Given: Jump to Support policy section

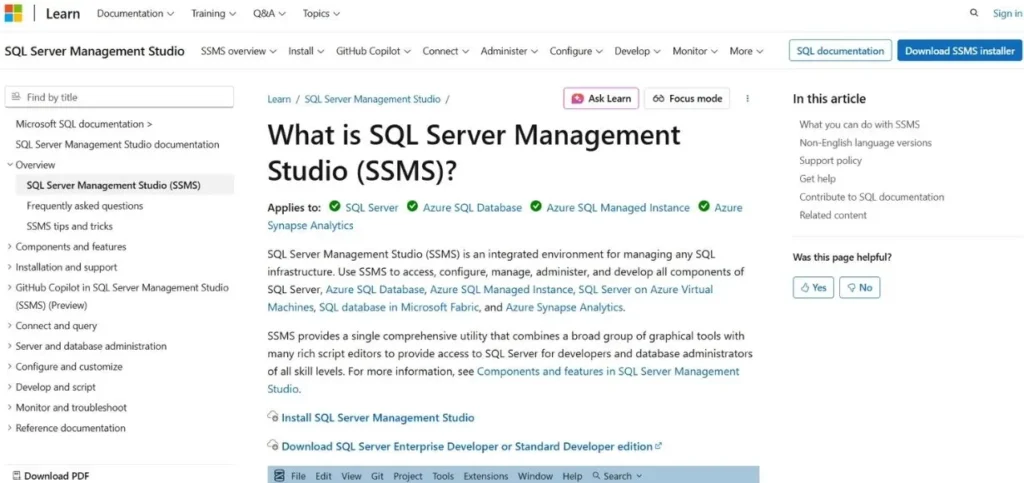Looking at the screenshot, I should pos(830,161).
